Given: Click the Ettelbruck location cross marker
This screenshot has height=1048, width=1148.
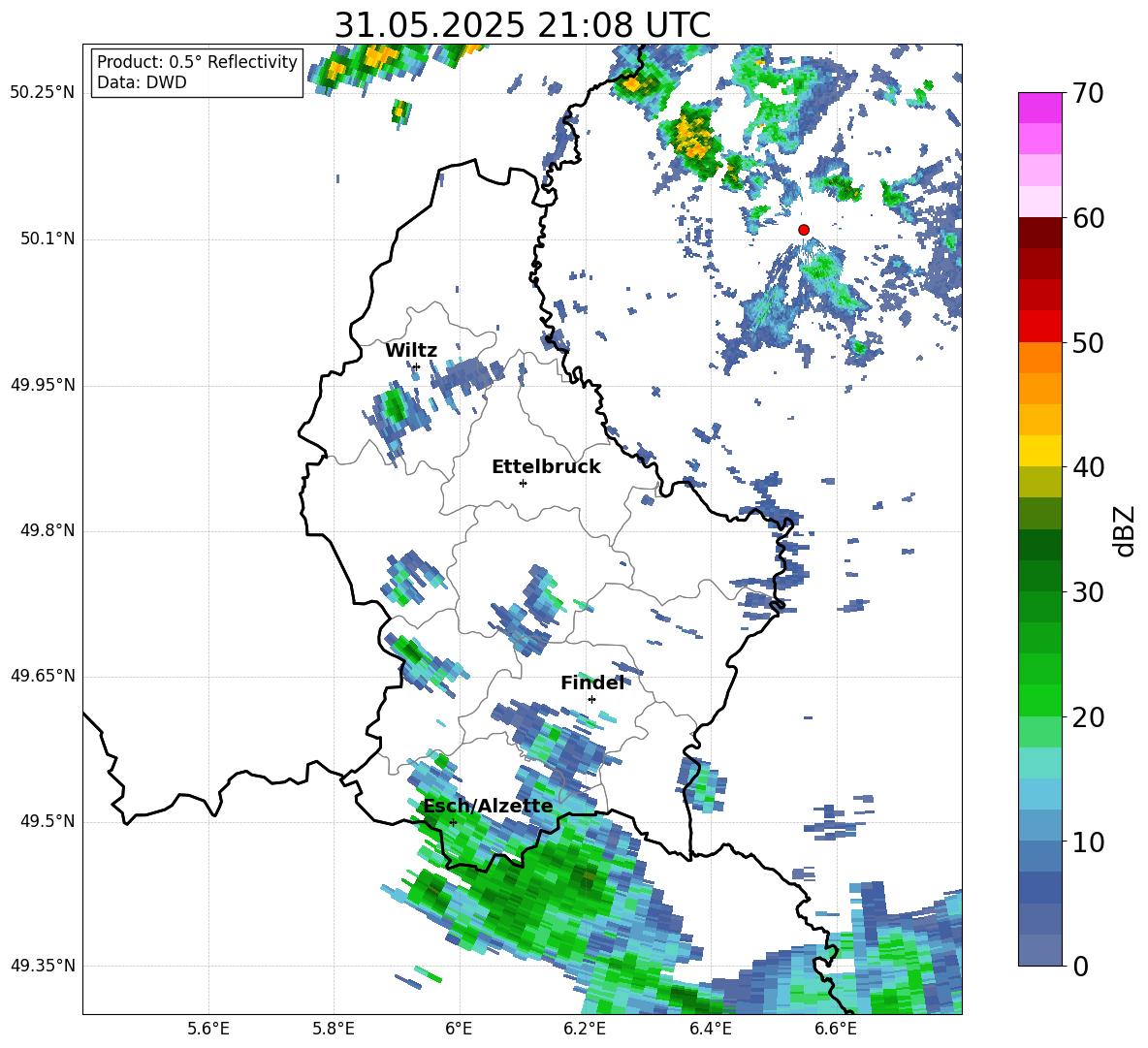Looking at the screenshot, I should pyautogui.click(x=523, y=483).
